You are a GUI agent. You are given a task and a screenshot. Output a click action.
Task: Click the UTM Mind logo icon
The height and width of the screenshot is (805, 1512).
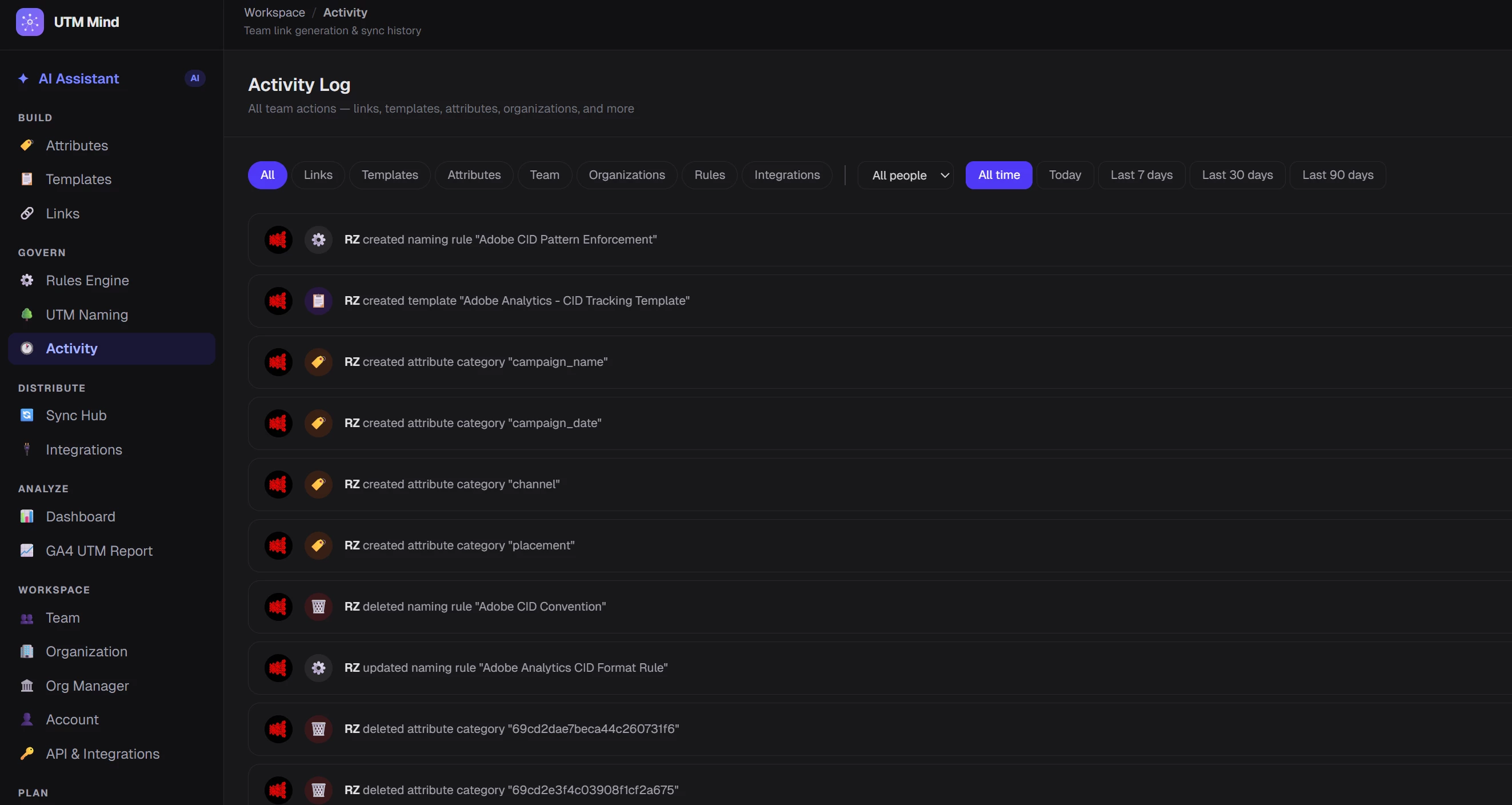tap(29, 22)
